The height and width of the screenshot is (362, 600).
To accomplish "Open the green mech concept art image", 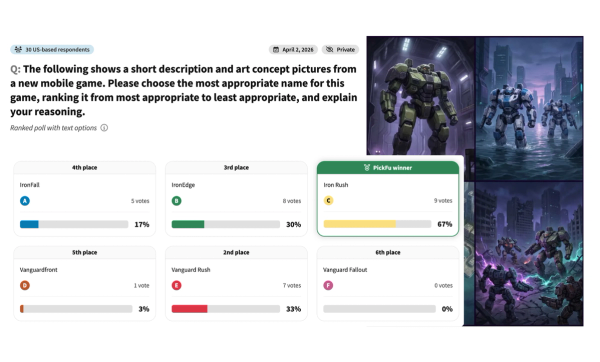I will click(x=421, y=96).
